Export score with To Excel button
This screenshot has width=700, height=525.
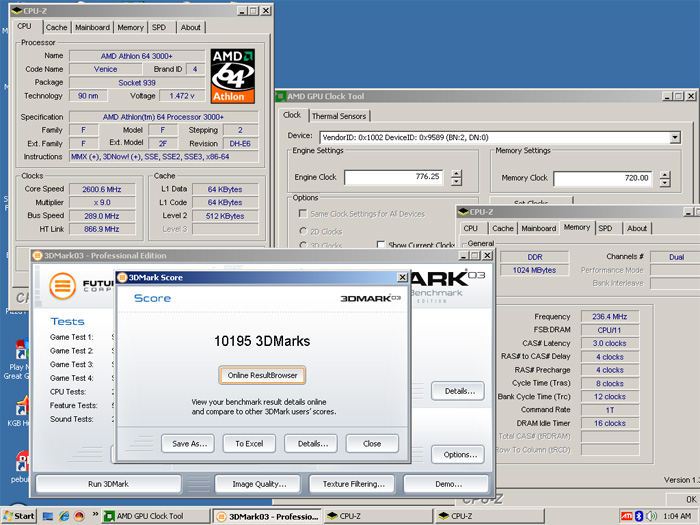click(249, 444)
